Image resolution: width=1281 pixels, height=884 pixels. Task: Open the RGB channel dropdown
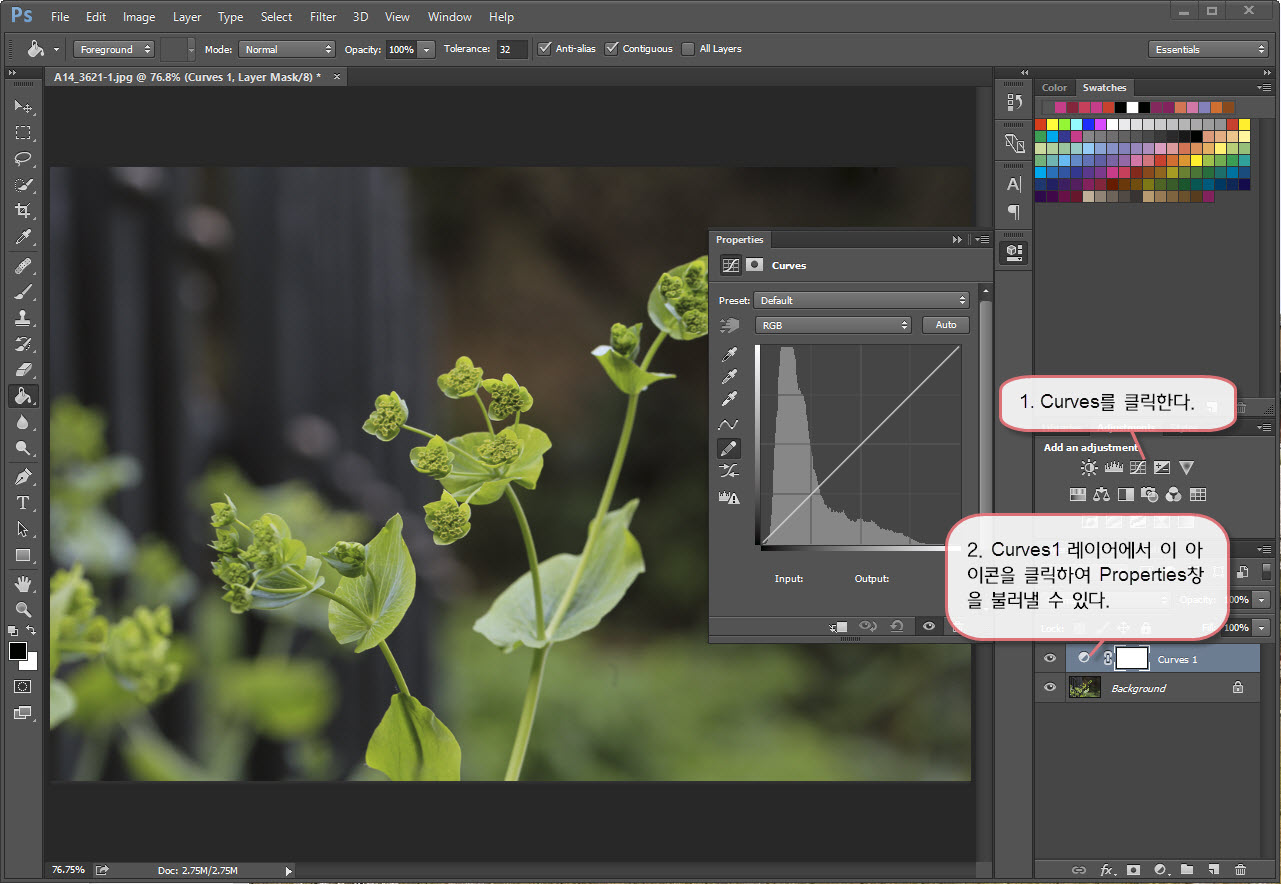[x=833, y=325]
